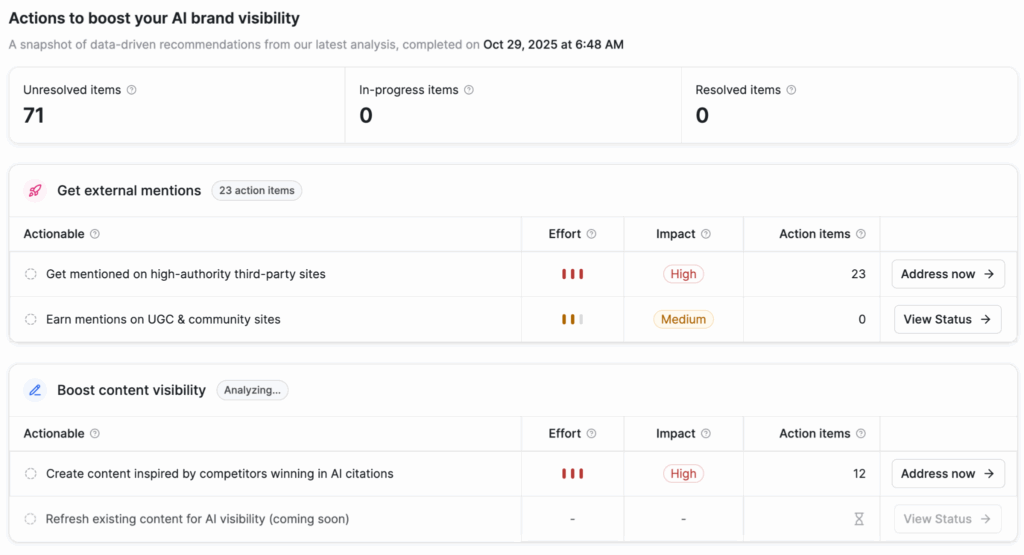The height and width of the screenshot is (555, 1024).
Task: Open View Status for UGC & community mentions
Action: click(947, 320)
